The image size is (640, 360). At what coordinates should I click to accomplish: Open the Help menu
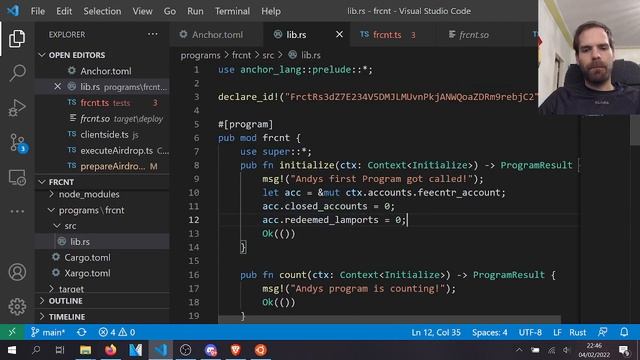(271, 11)
